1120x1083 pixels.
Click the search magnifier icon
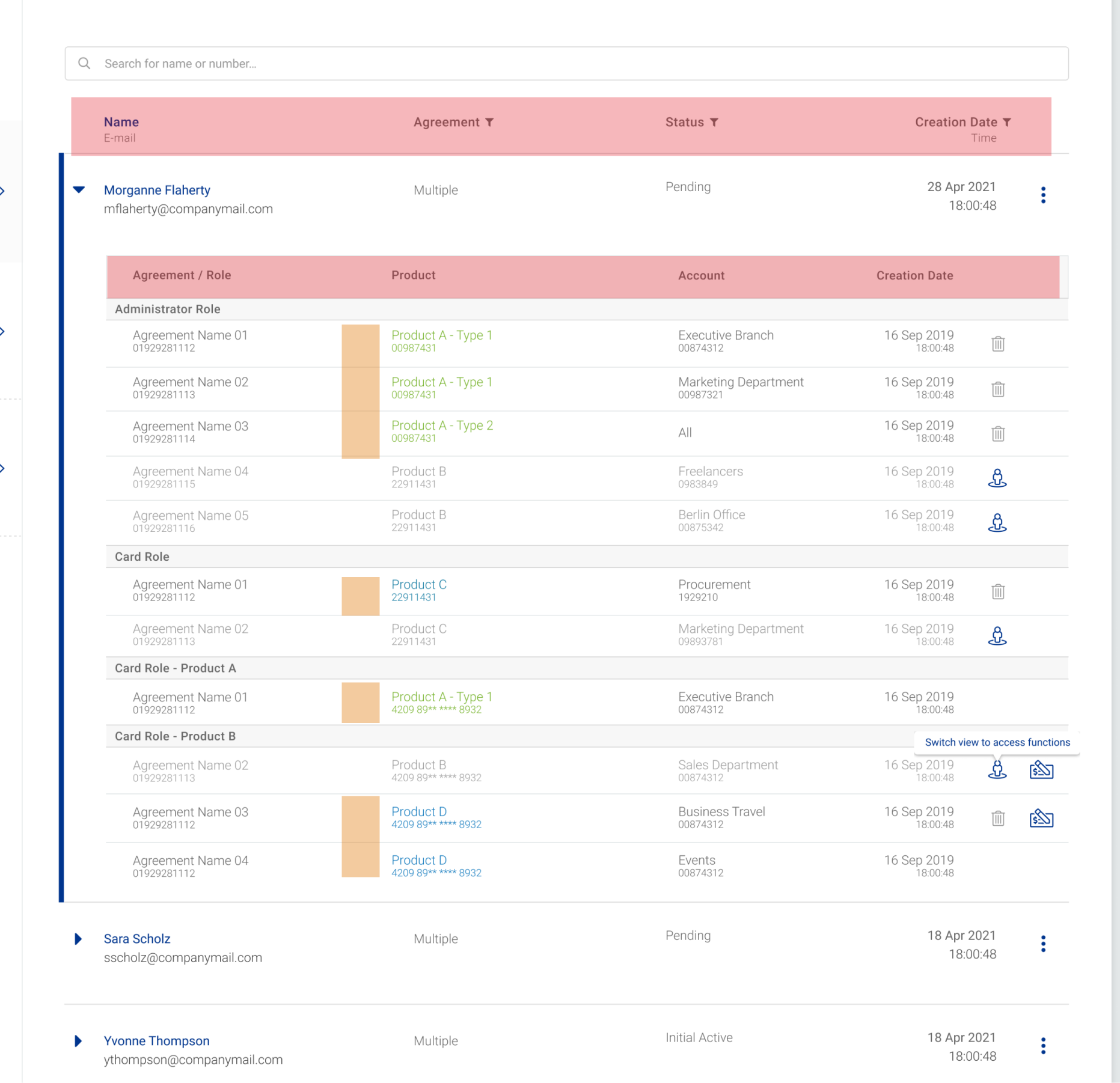(x=84, y=63)
